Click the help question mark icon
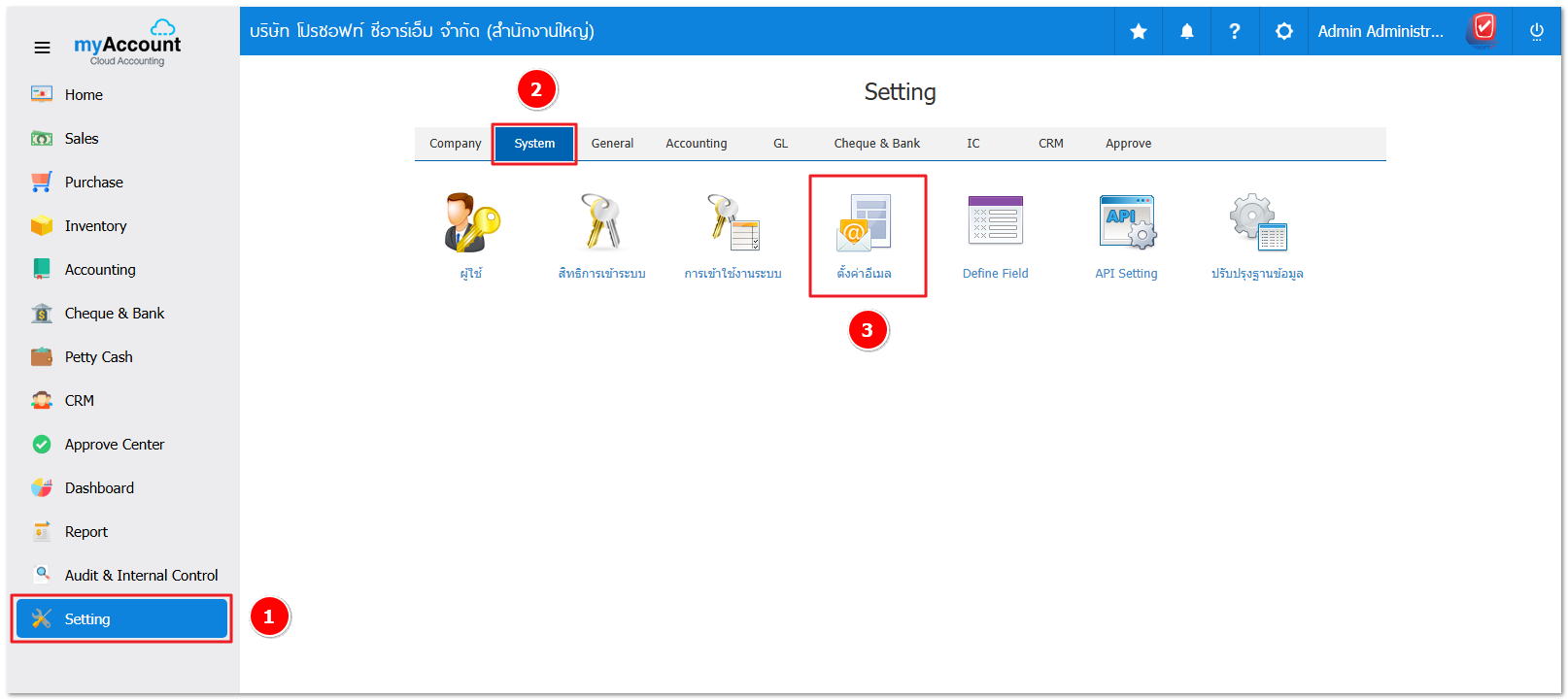Image resolution: width=1568 pixels, height=700 pixels. 1235,32
